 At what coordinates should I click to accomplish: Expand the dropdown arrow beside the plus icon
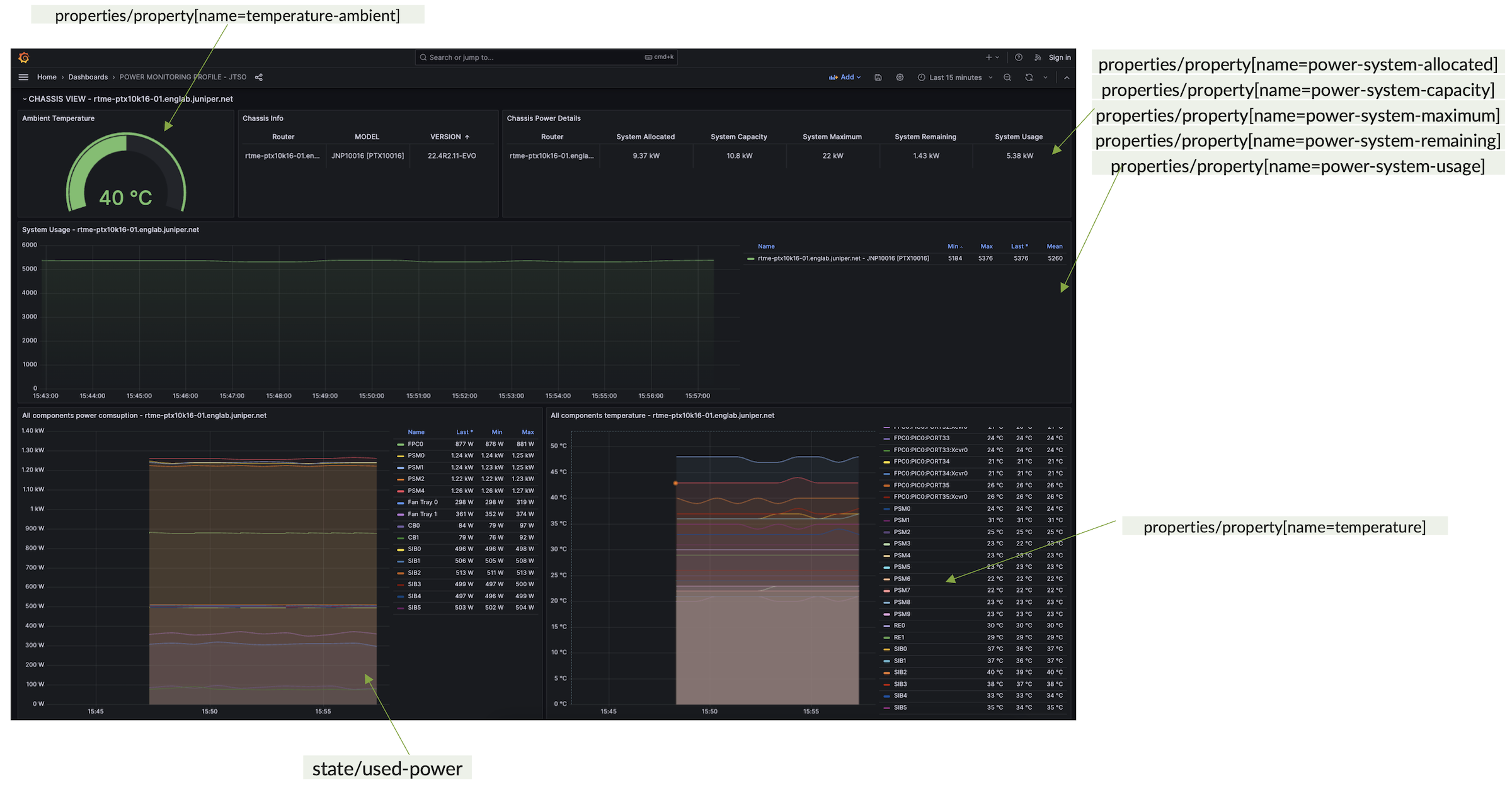[997, 57]
